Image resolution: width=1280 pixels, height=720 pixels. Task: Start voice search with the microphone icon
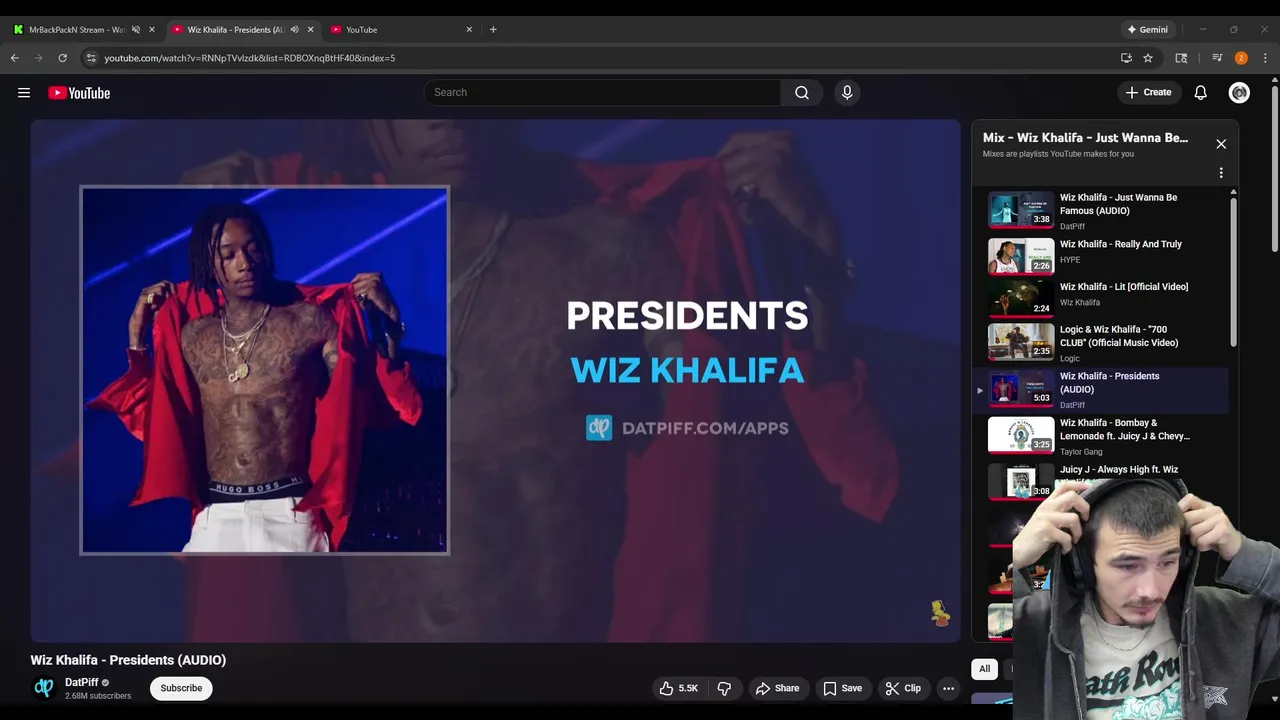[847, 92]
